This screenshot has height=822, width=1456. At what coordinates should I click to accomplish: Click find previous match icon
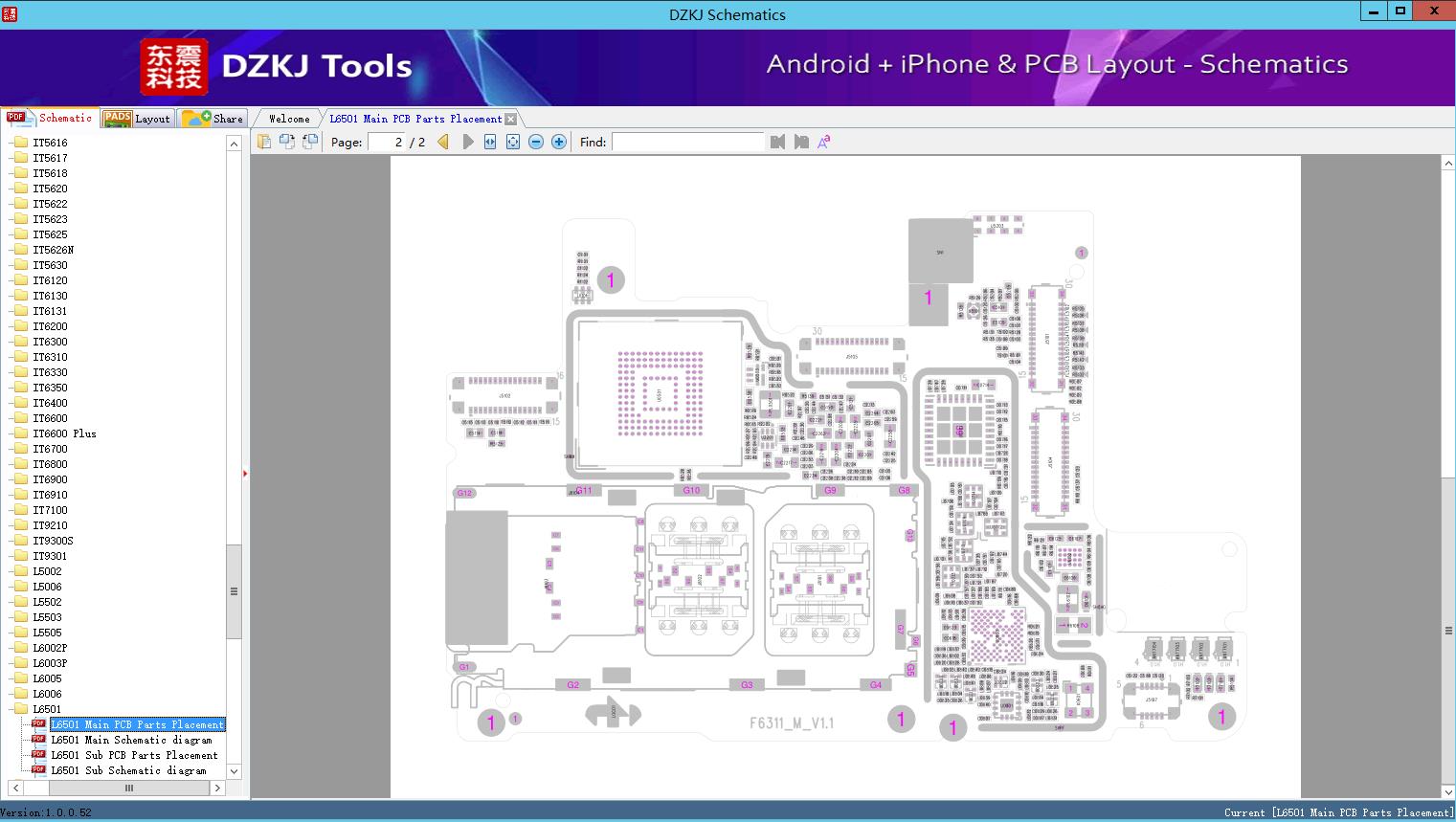[777, 141]
